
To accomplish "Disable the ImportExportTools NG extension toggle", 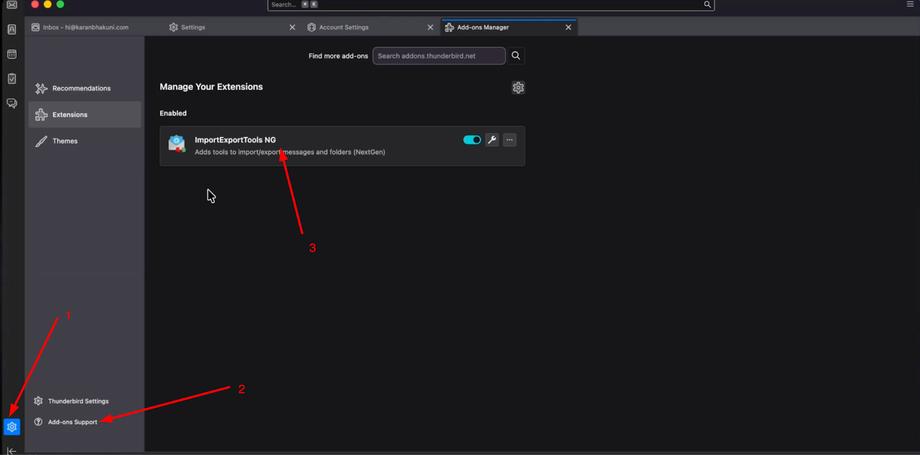I will [472, 140].
